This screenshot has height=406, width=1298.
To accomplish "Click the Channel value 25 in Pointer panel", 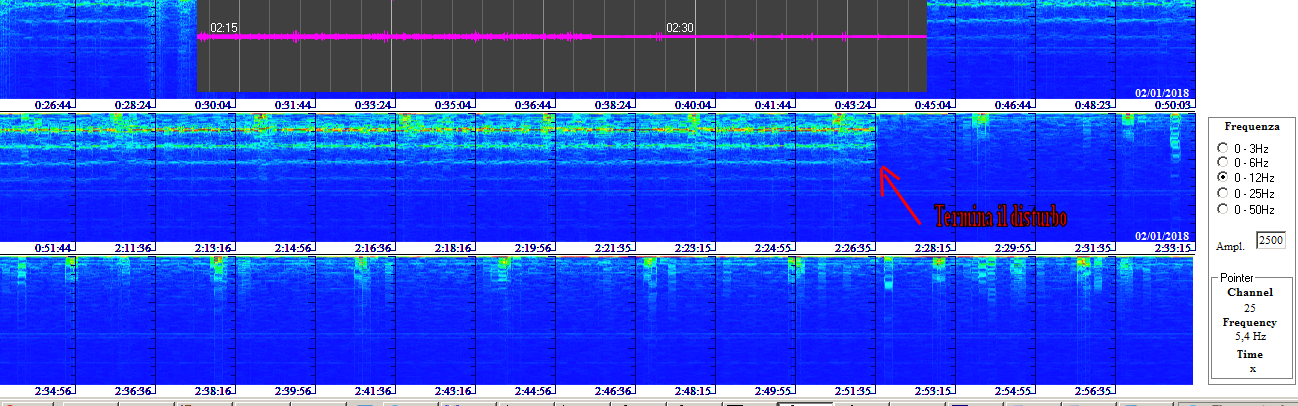I will 1249,308.
